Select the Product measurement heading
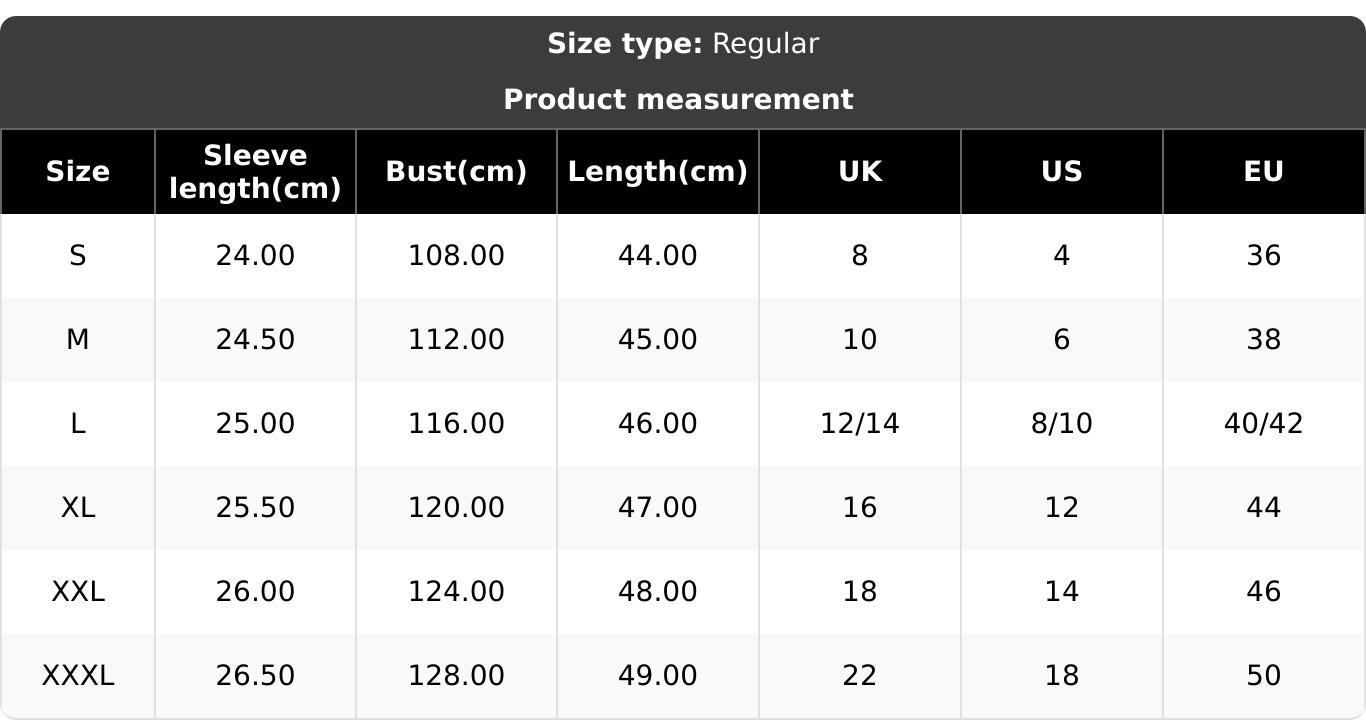The image size is (1366, 720). [x=678, y=100]
